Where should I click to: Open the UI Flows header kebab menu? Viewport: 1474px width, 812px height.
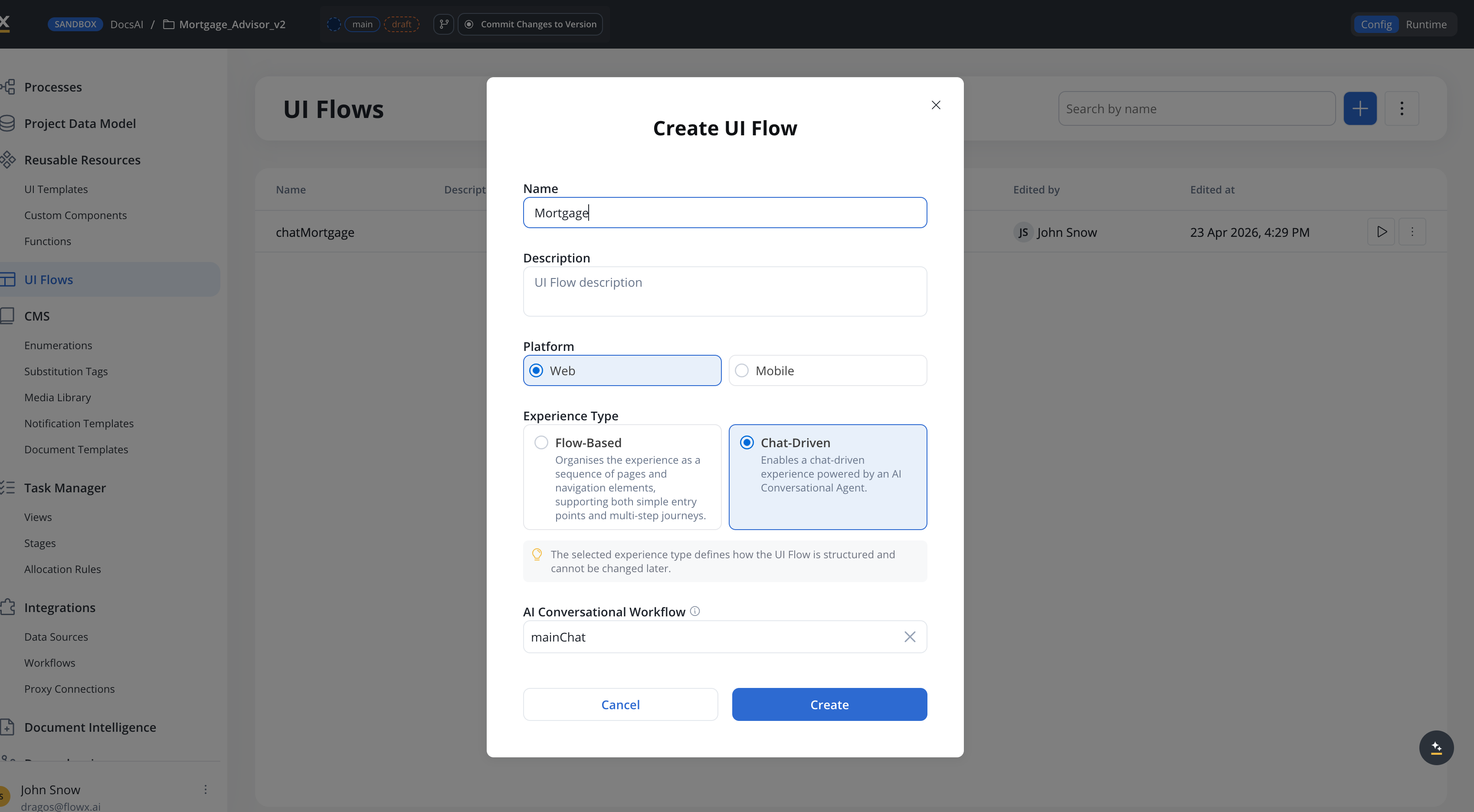1401,108
